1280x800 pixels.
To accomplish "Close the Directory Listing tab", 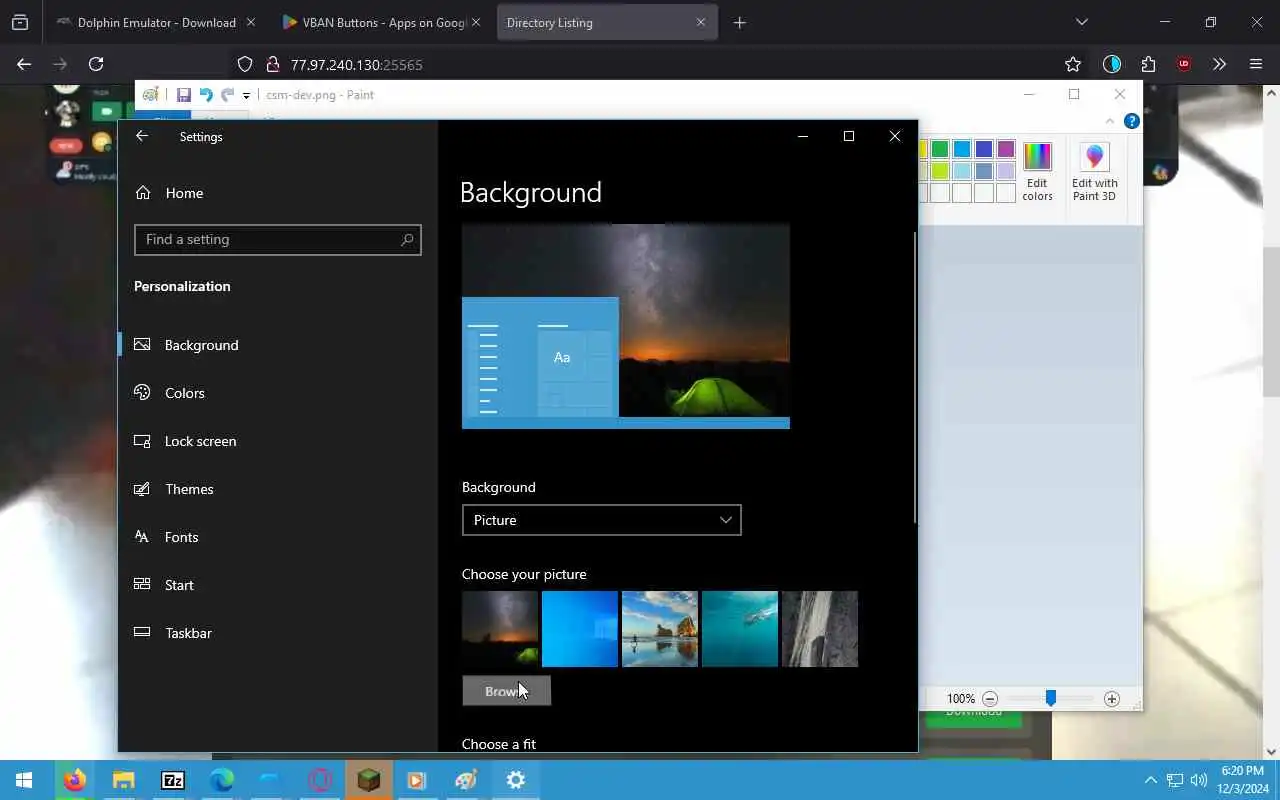I will click(x=701, y=22).
